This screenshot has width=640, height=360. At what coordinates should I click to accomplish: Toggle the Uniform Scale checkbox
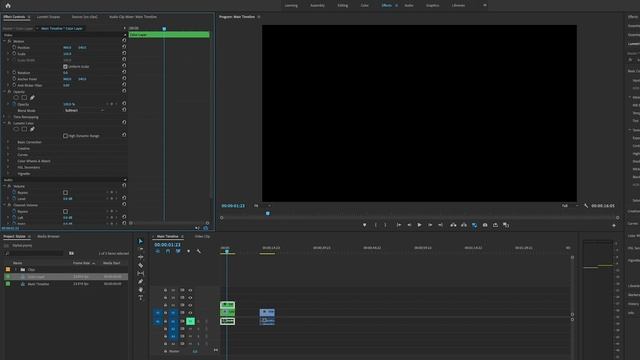click(65, 66)
